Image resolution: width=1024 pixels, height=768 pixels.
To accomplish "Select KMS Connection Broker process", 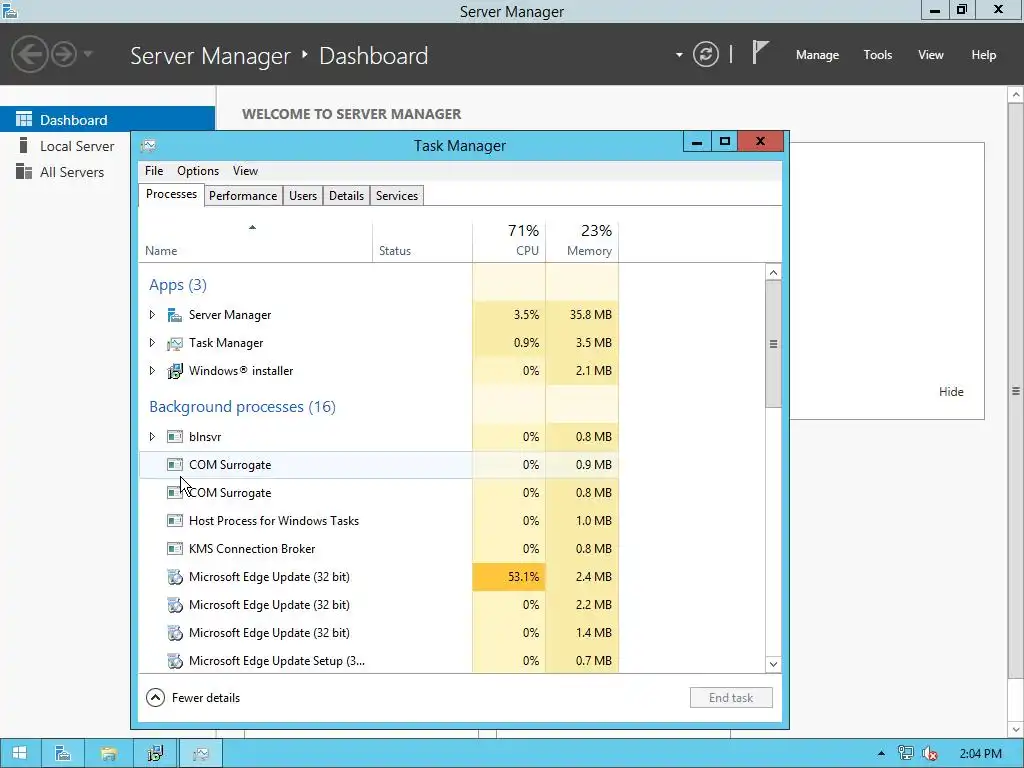I will (x=379, y=549).
